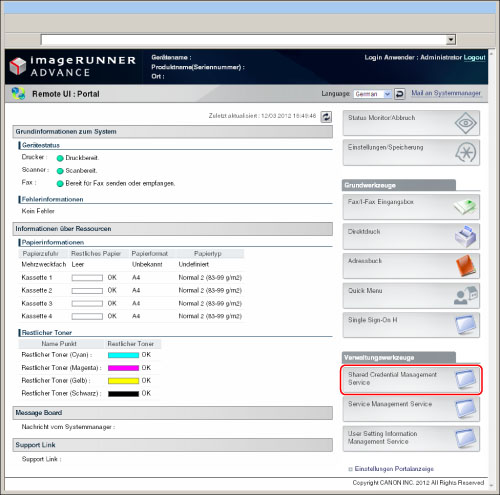Click Mail an Systemmanager link
The height and width of the screenshot is (495, 500).
click(x=446, y=93)
